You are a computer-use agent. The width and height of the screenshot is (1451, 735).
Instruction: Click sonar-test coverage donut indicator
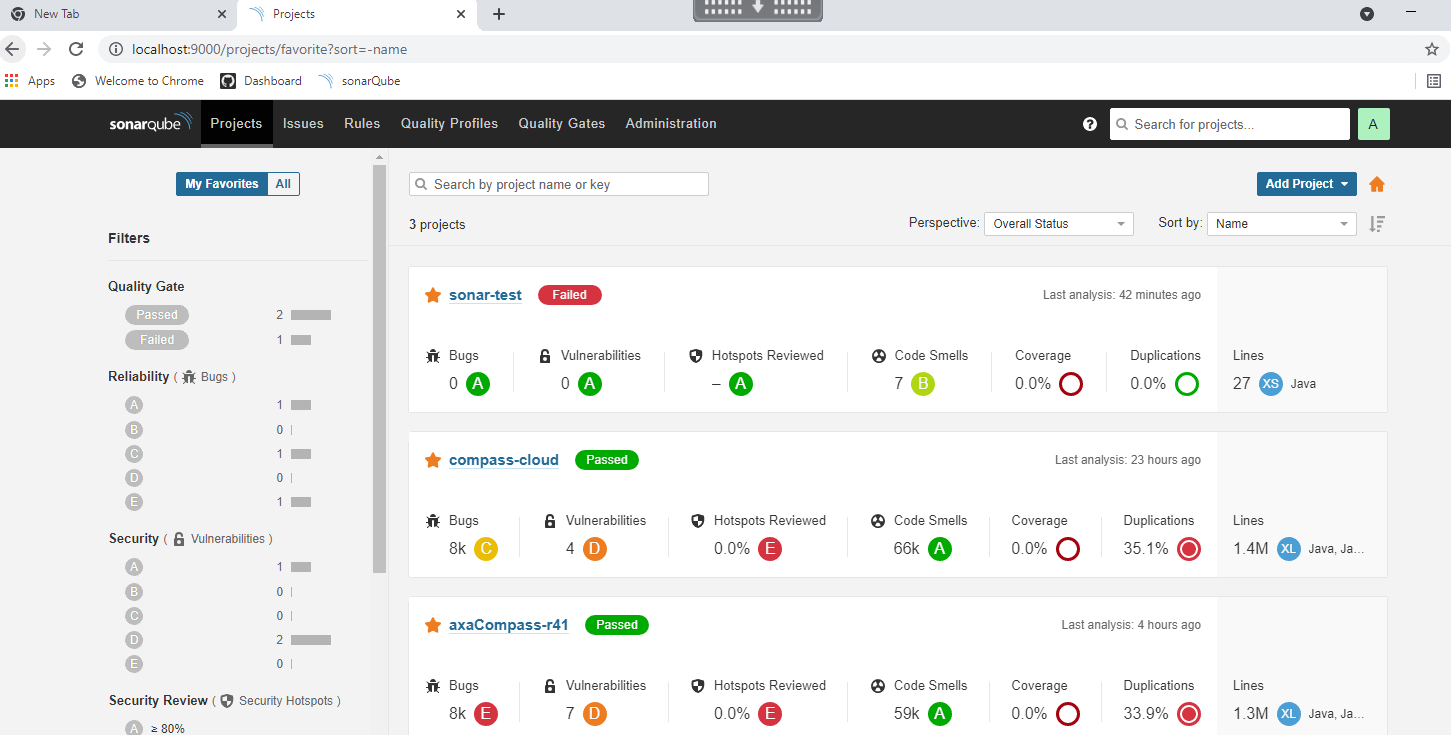1070,383
